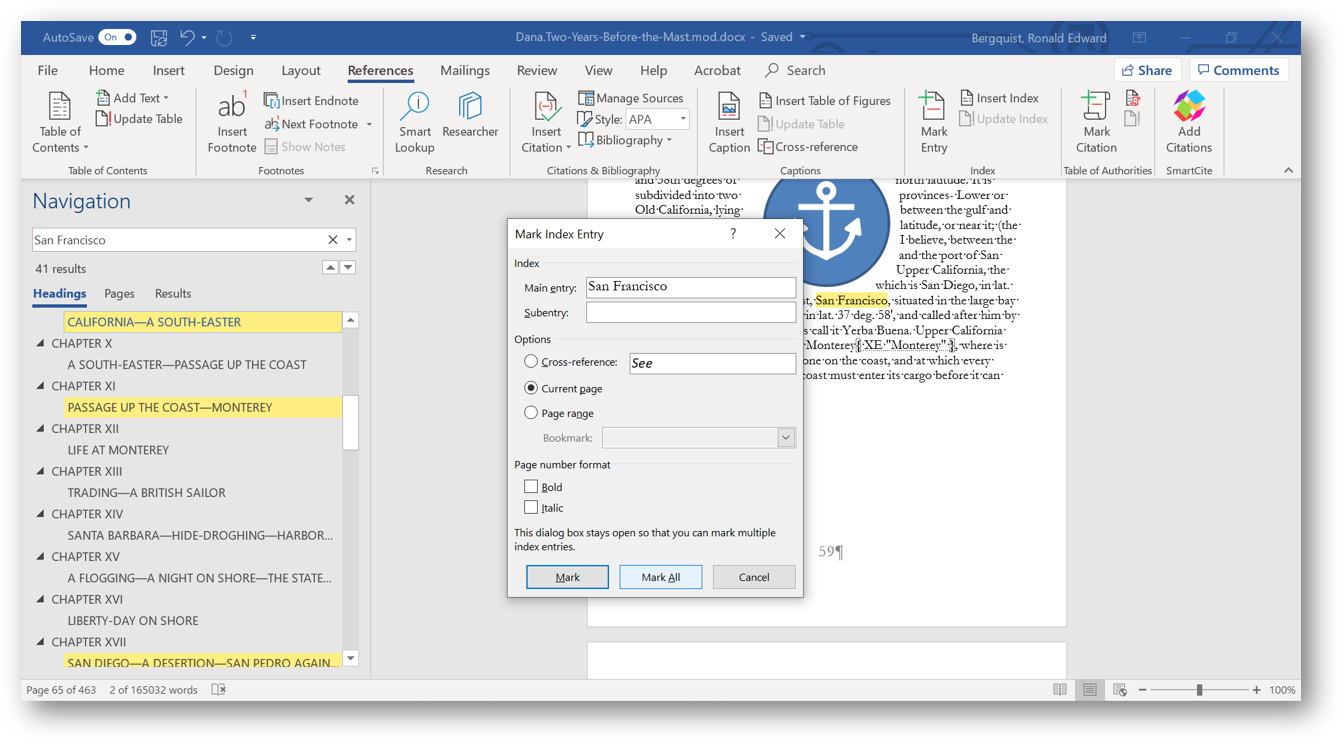This screenshot has height=743, width=1343.
Task: Open the citation Style dropdown
Action: point(683,119)
